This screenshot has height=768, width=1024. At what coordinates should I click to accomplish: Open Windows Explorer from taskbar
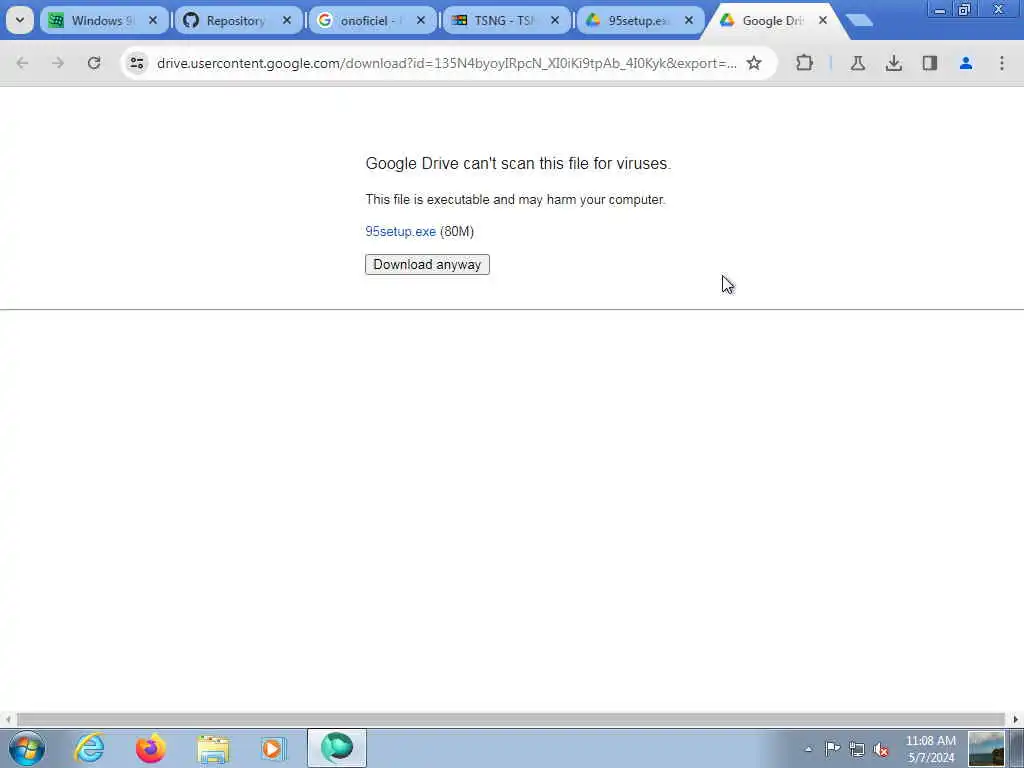(213, 748)
